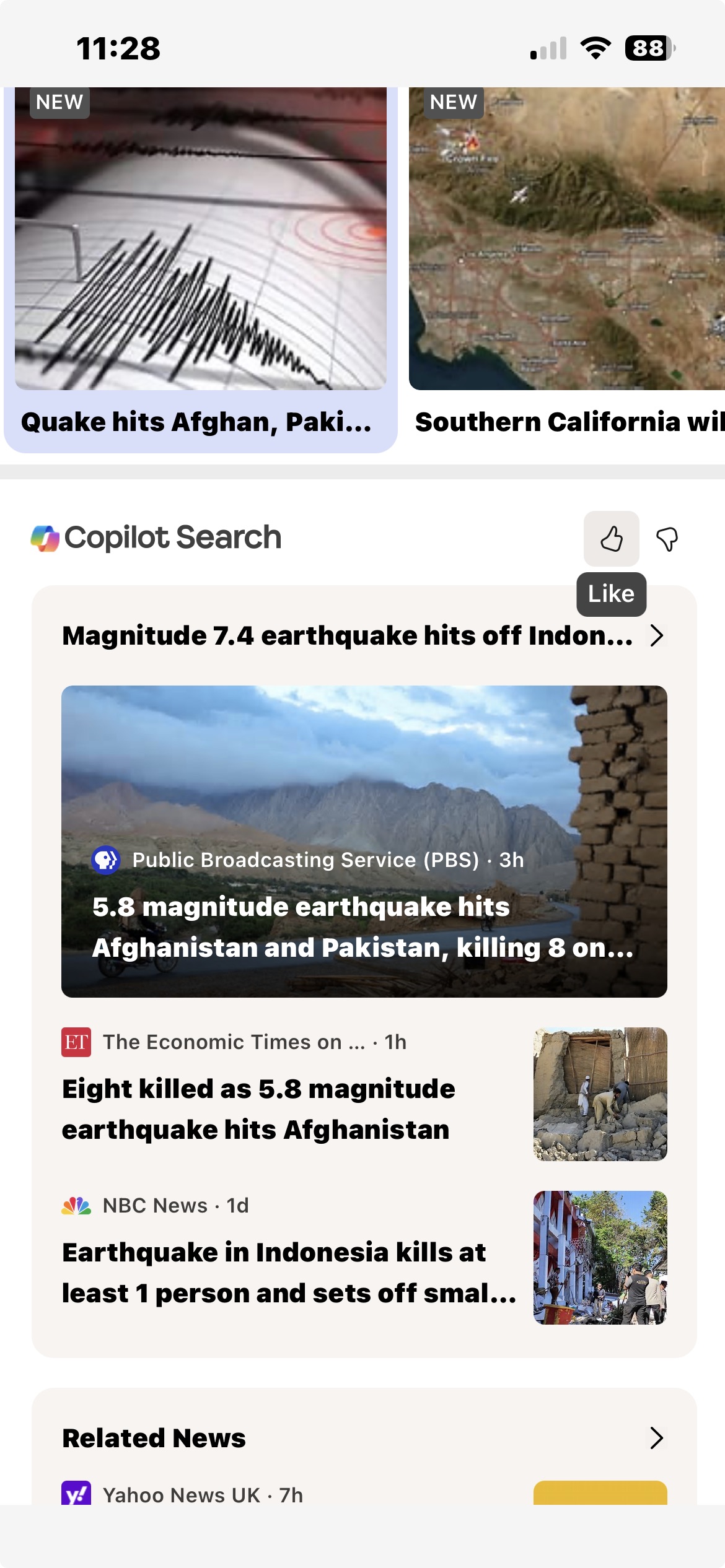725x1568 pixels.
Task: Expand the Magnitude 7.4 earthquake chevron
Action: click(x=657, y=635)
